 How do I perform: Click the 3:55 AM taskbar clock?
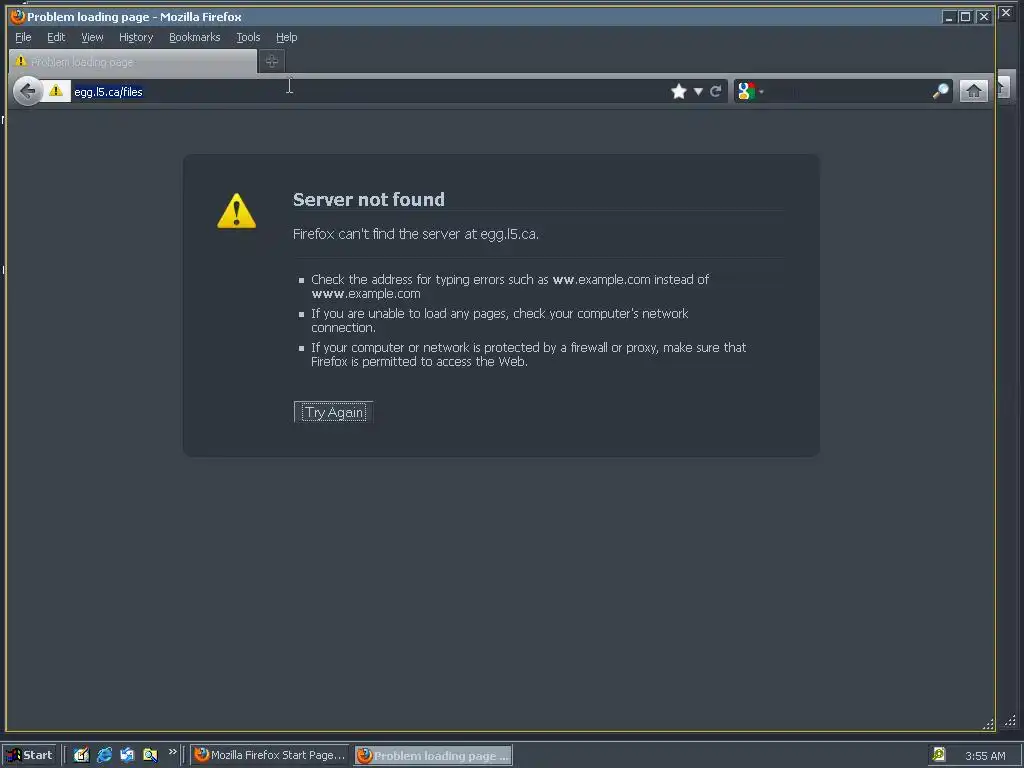[985, 756]
